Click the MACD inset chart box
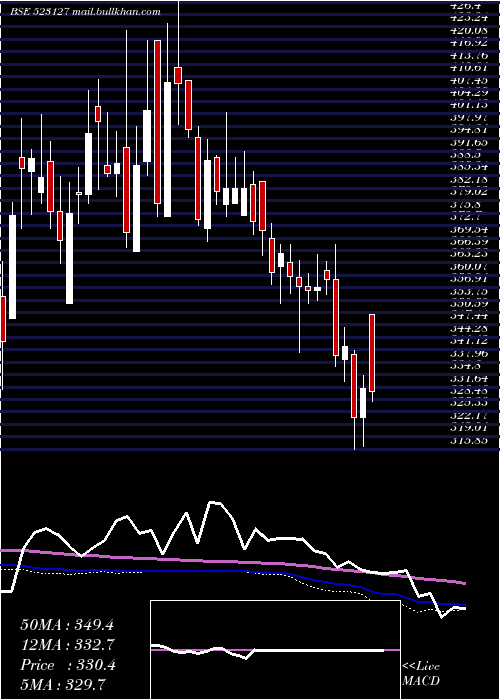This screenshot has width=500, height=700. 275,650
